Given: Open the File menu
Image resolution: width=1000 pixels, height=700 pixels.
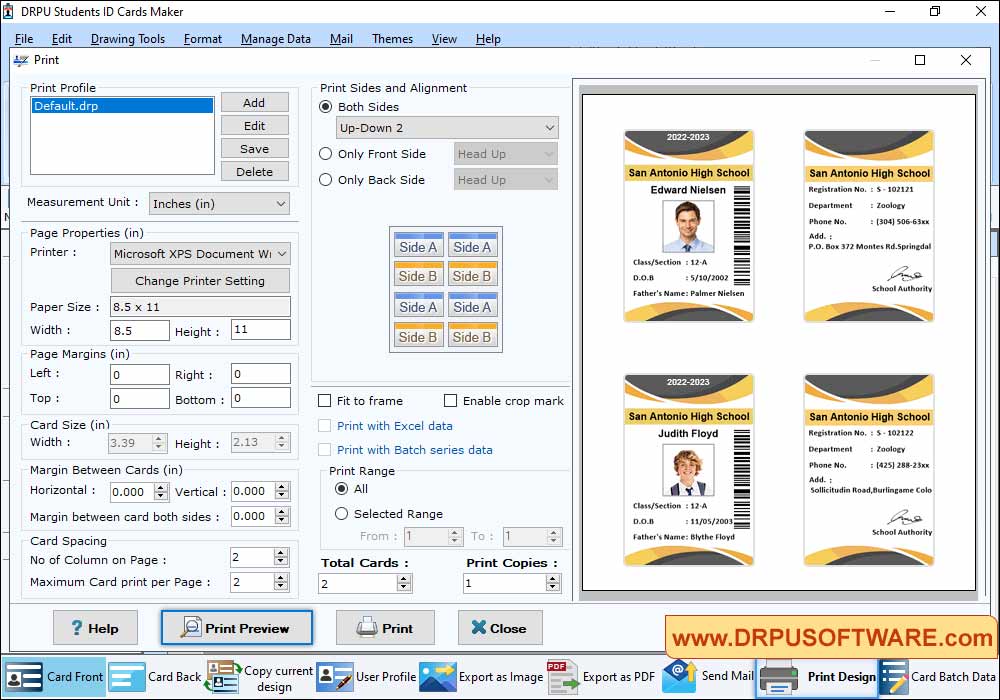Looking at the screenshot, I should 24,39.
